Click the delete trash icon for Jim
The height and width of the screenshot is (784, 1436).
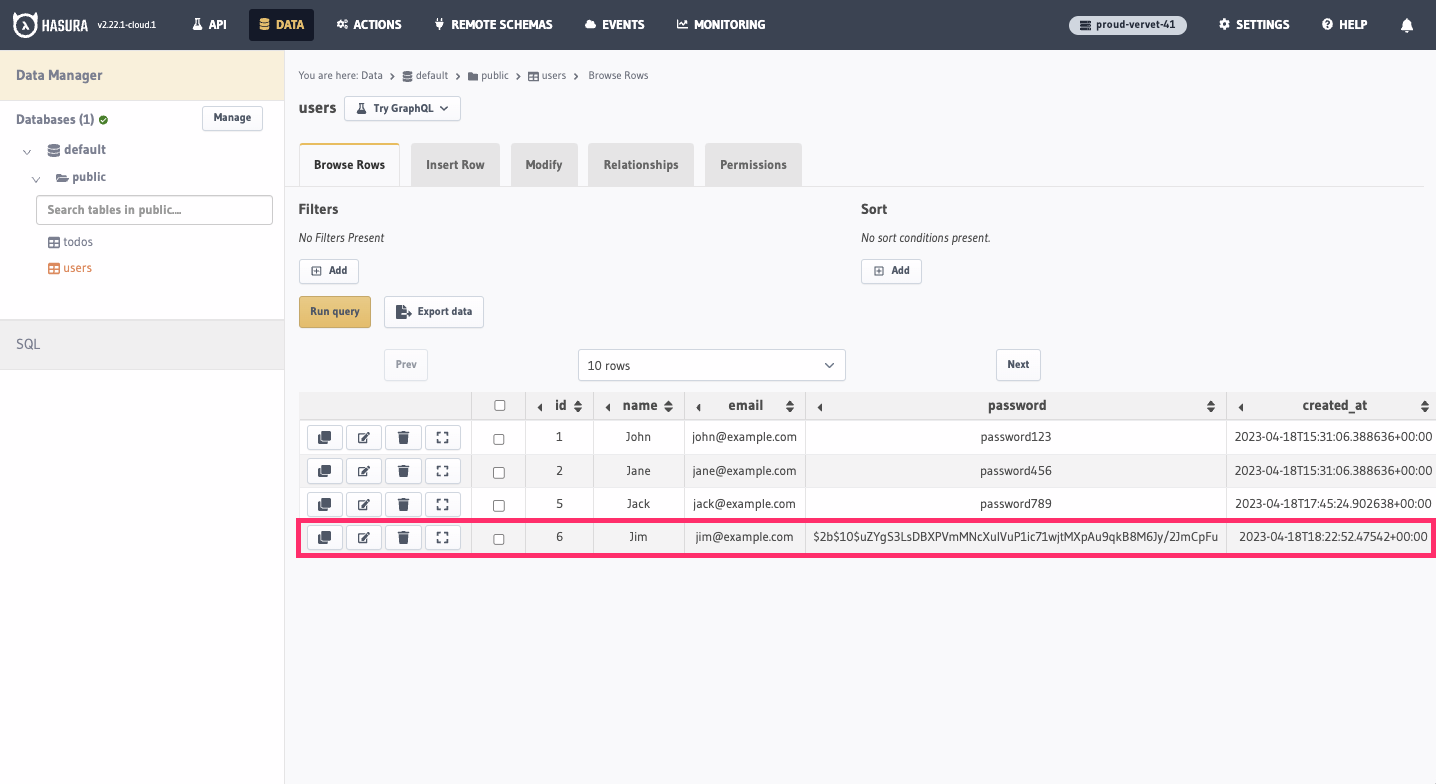(x=403, y=538)
